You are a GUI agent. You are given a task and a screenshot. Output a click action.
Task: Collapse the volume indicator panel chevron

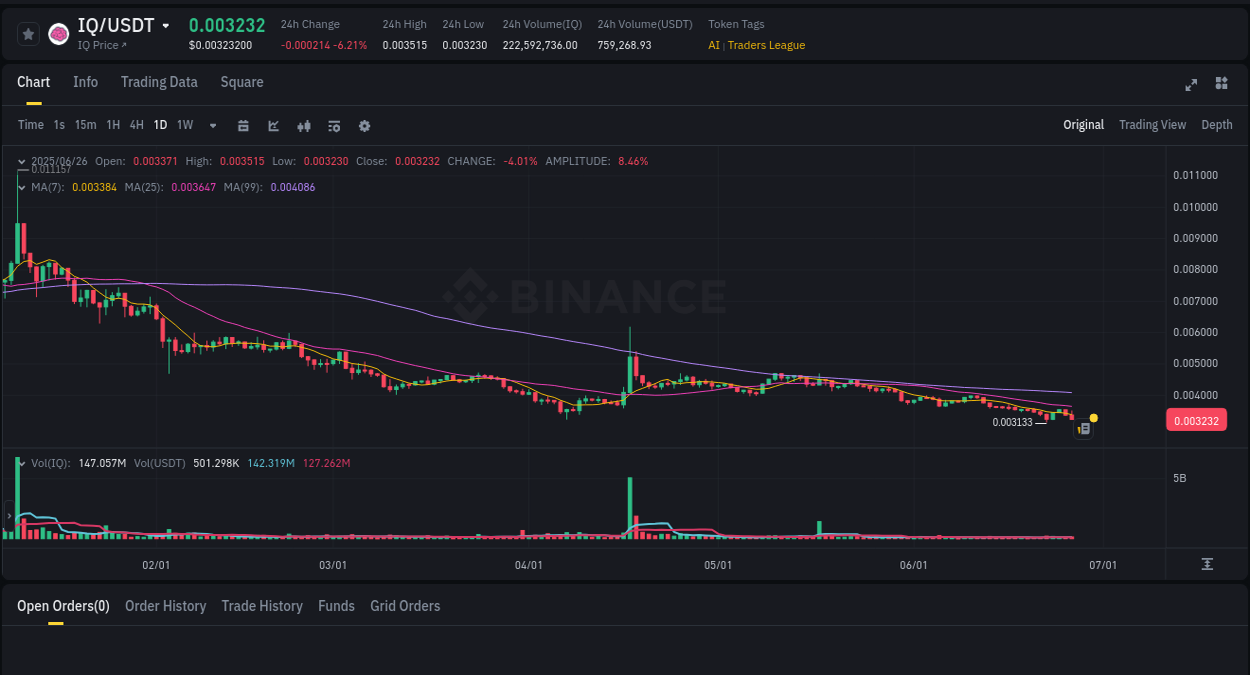pos(21,463)
